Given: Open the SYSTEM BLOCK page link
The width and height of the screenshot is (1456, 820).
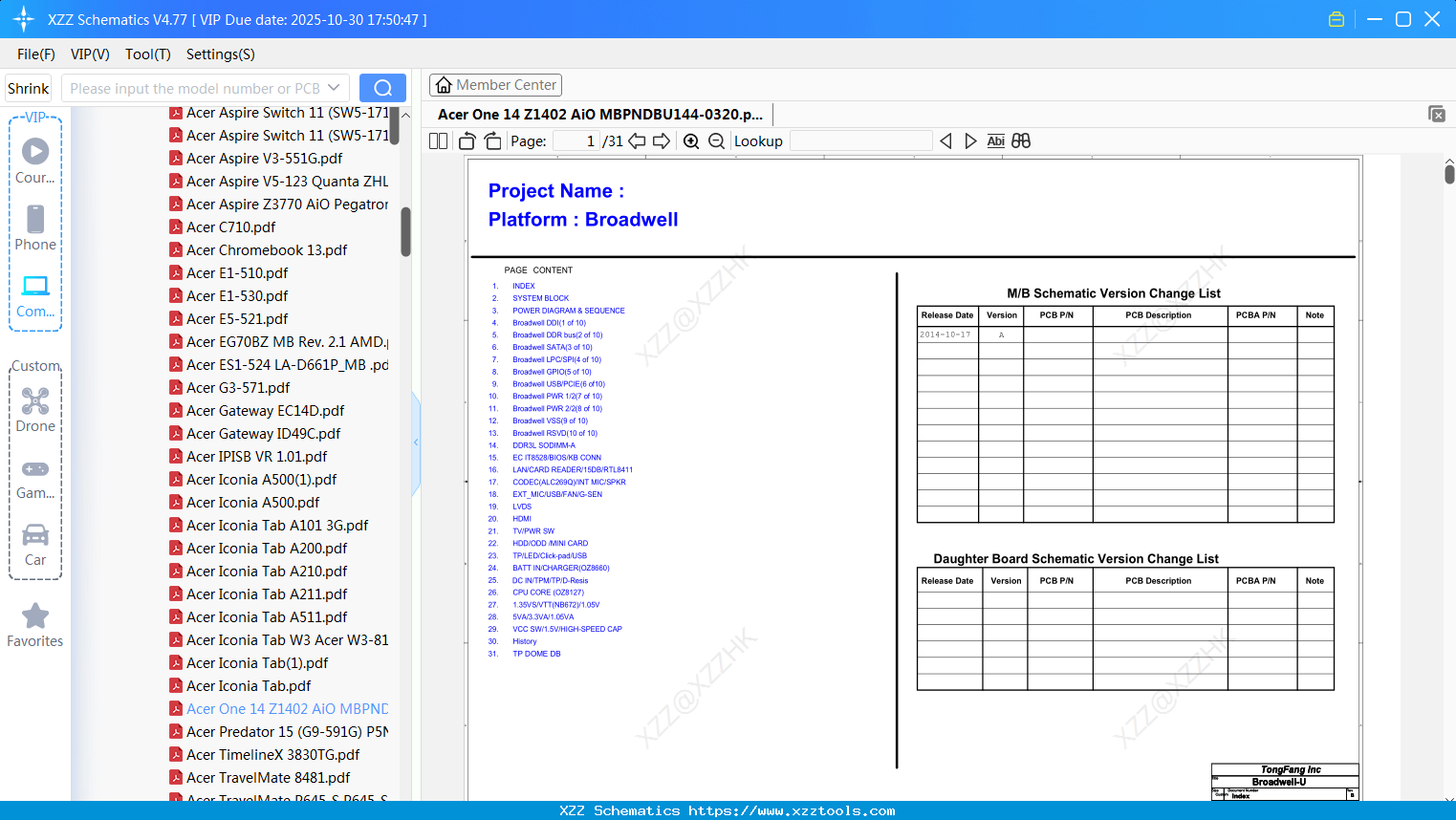Looking at the screenshot, I should coord(540,298).
